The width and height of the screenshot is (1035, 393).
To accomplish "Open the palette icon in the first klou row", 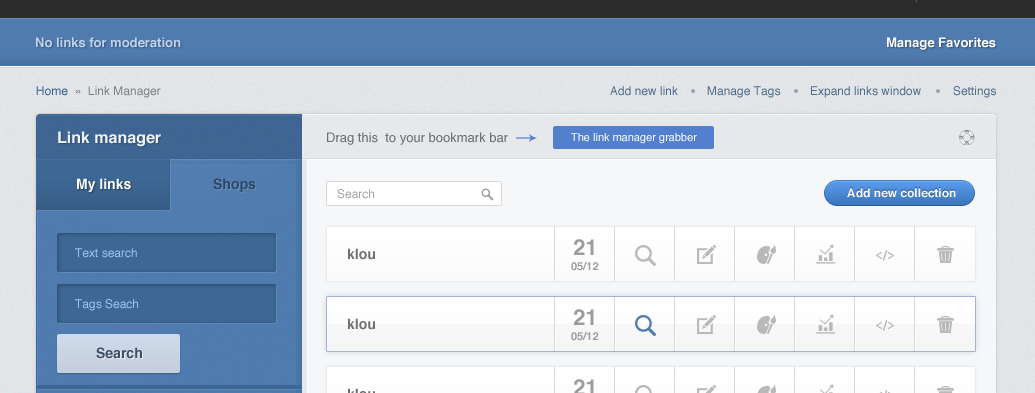I will [766, 254].
